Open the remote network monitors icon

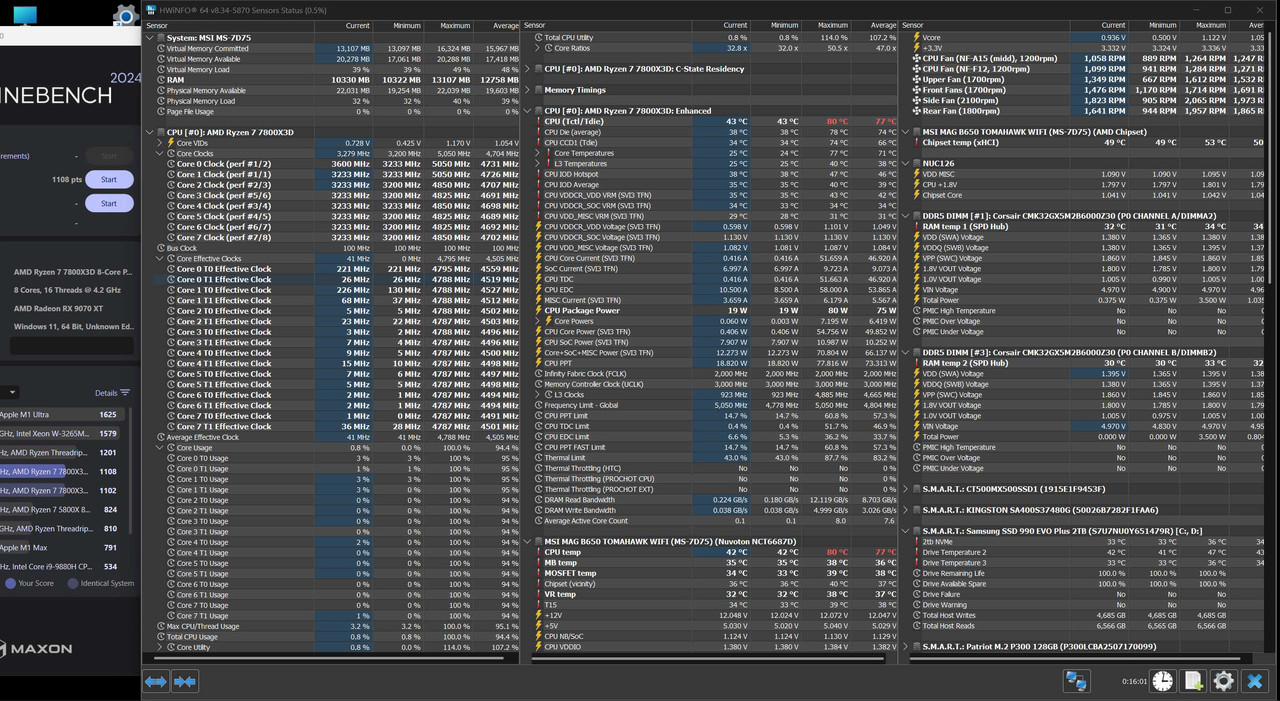(1076, 681)
